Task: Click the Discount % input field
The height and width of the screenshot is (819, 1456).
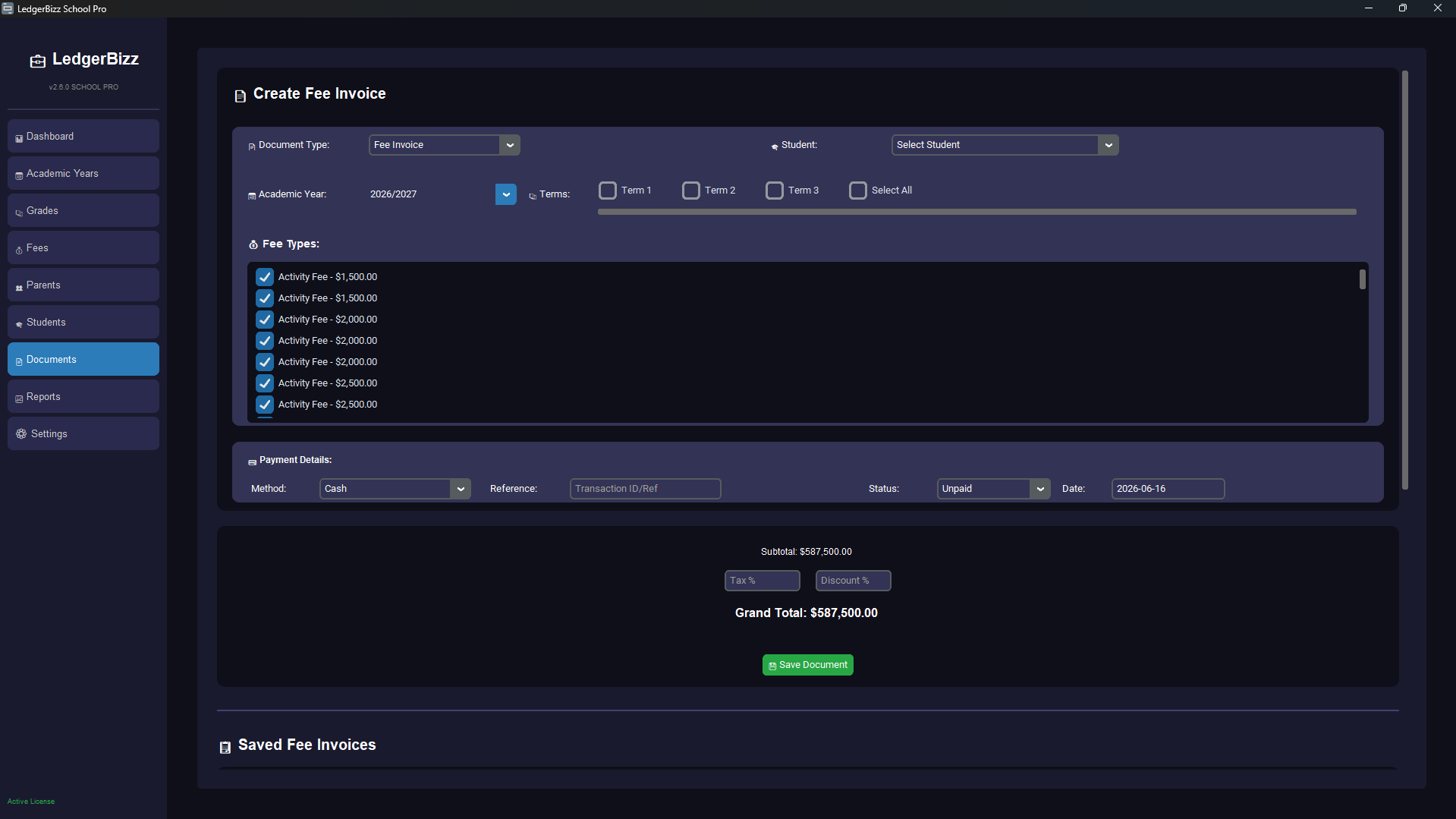Action: point(853,581)
